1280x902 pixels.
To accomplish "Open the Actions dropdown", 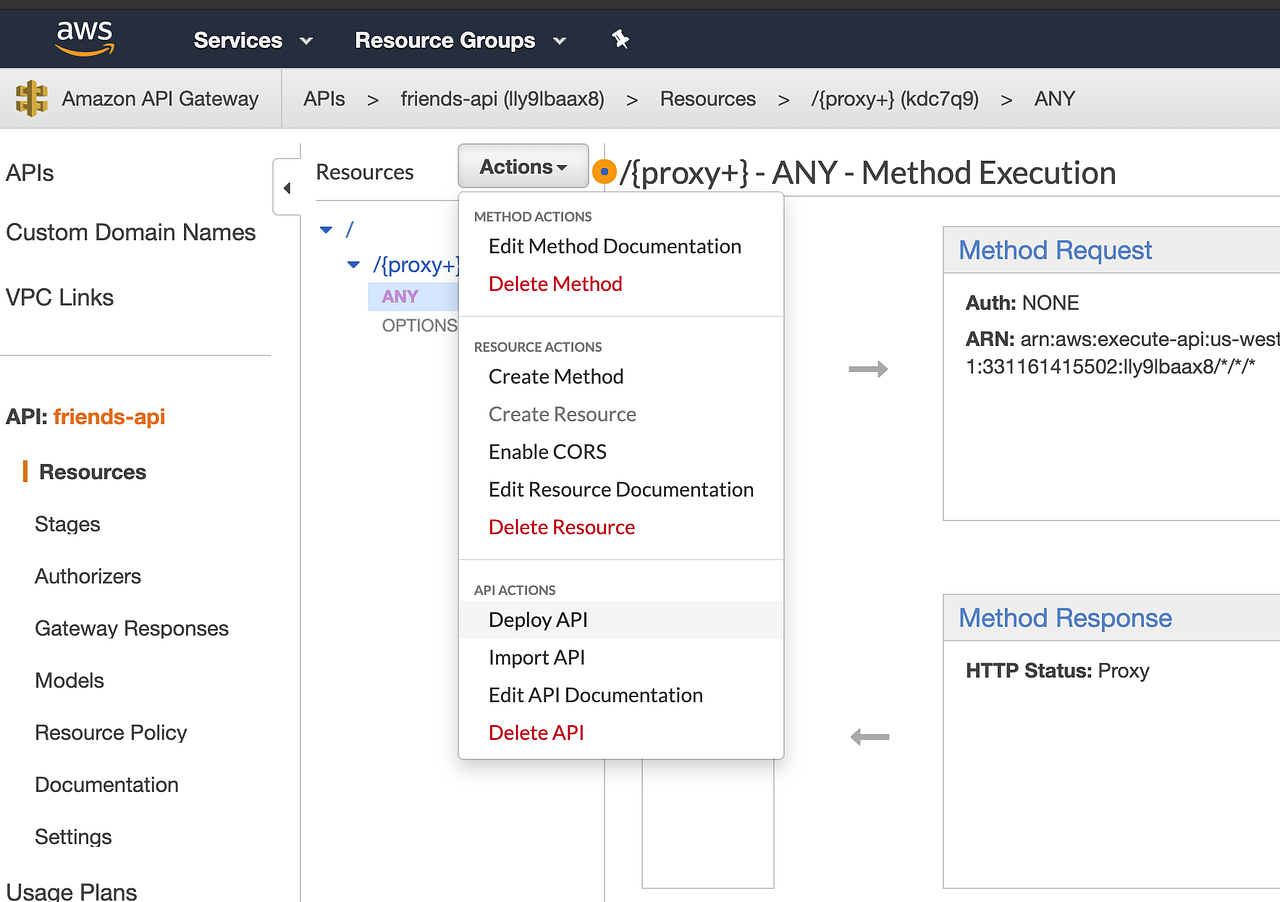I will click(522, 165).
